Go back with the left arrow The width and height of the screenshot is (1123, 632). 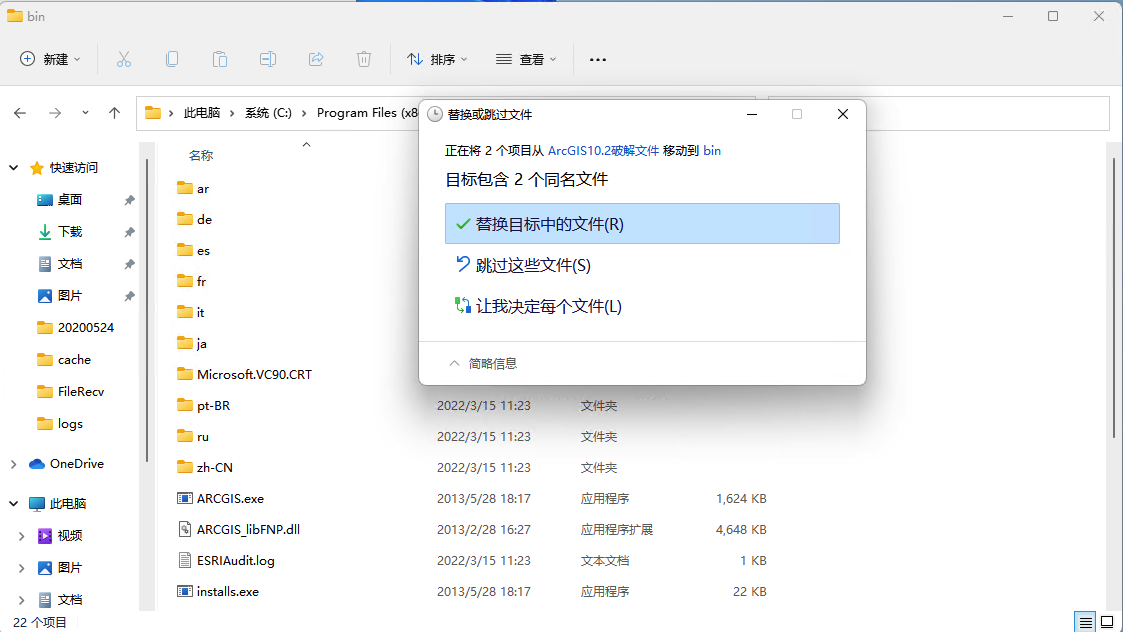point(20,113)
